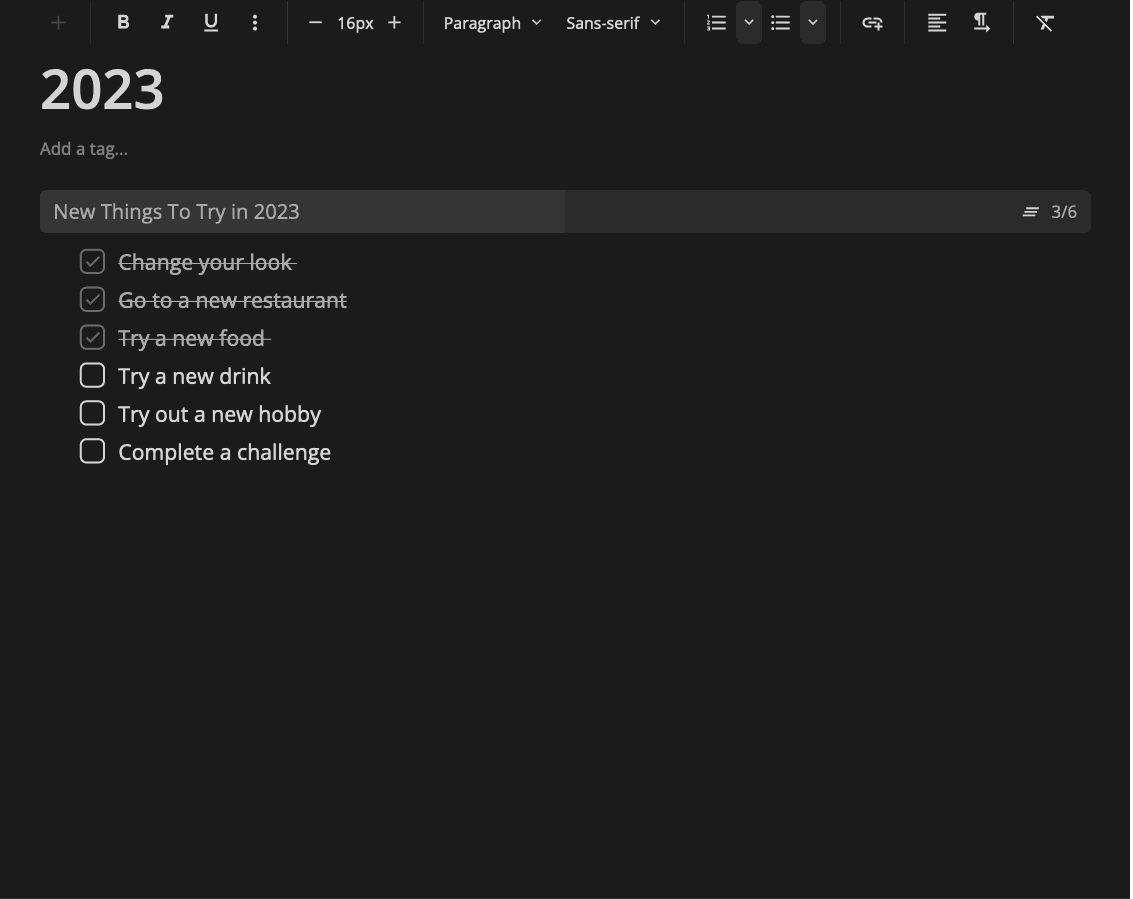Apply italic formatting

point(167,22)
